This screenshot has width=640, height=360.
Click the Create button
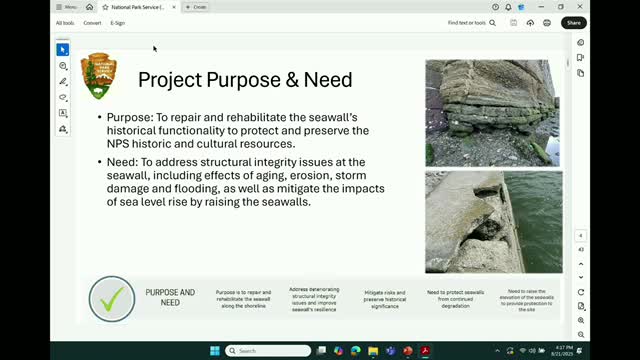coord(196,7)
